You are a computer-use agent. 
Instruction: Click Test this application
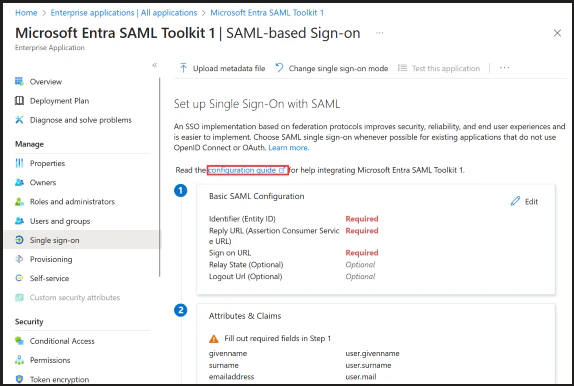click(439, 68)
